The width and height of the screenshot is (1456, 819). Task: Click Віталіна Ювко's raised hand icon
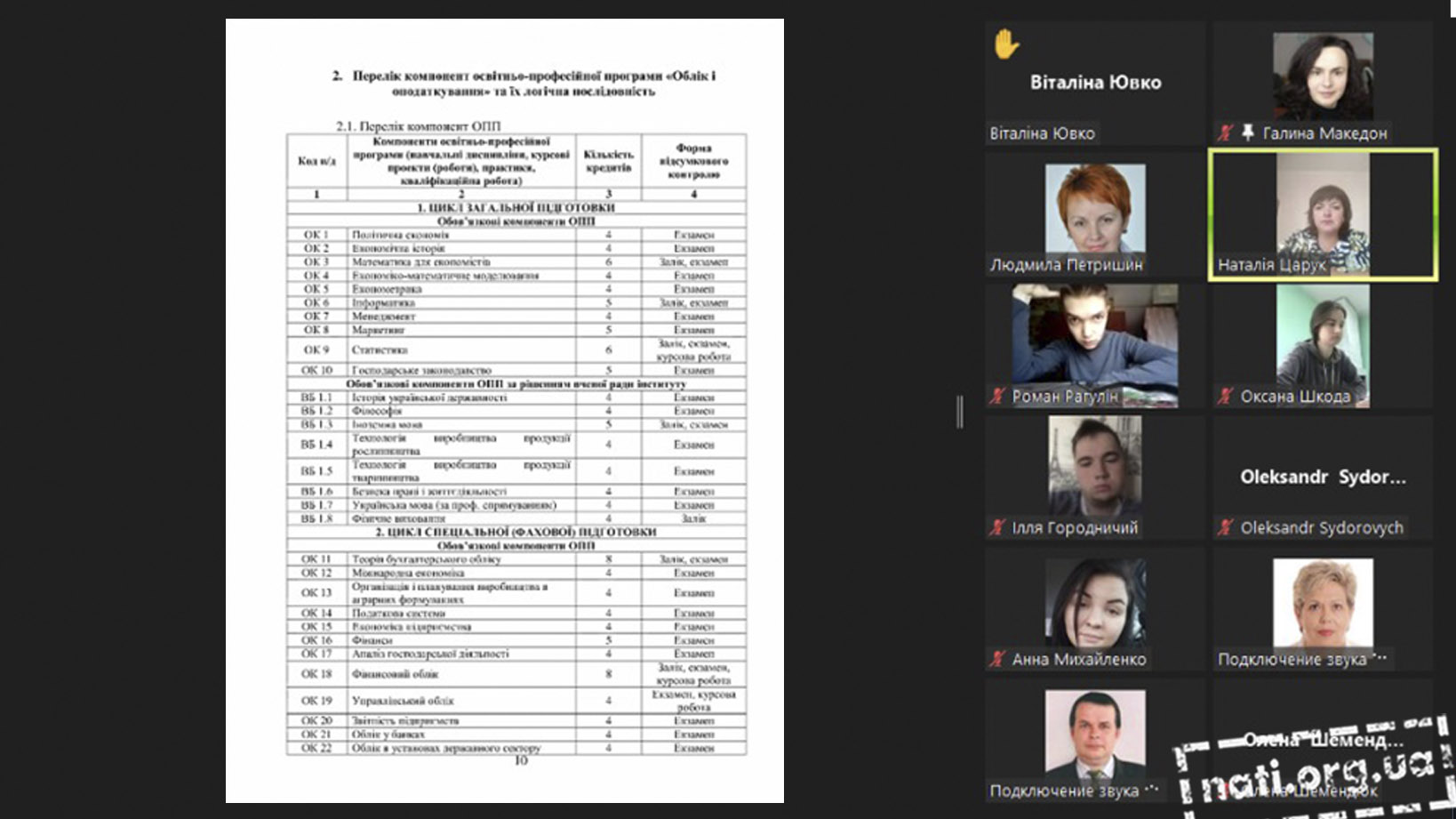click(1006, 44)
